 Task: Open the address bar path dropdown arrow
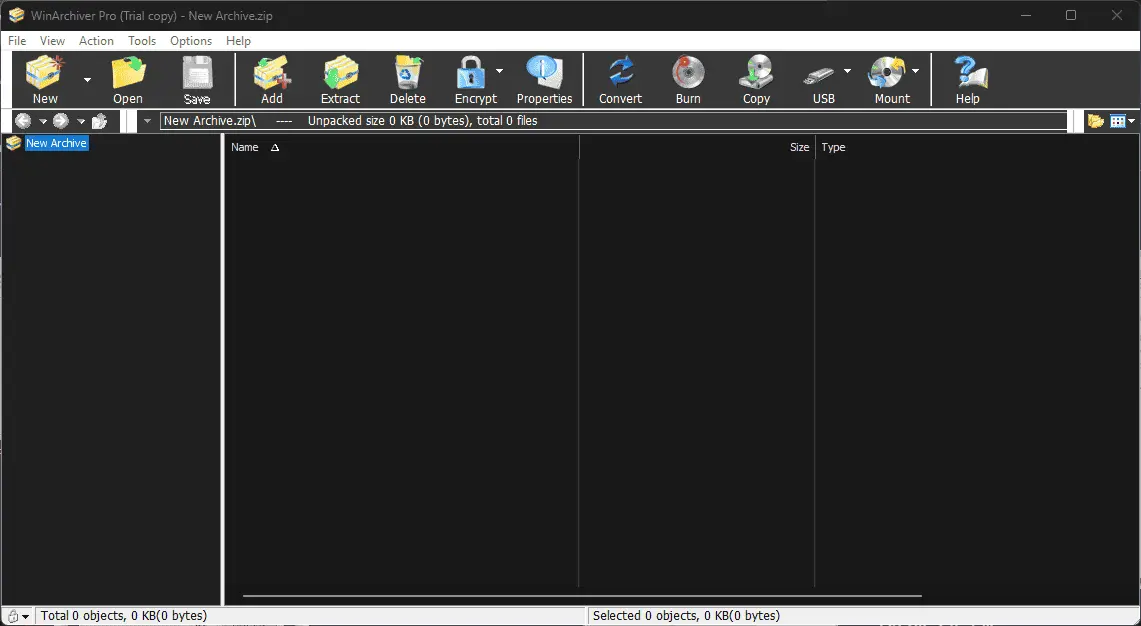(x=148, y=121)
